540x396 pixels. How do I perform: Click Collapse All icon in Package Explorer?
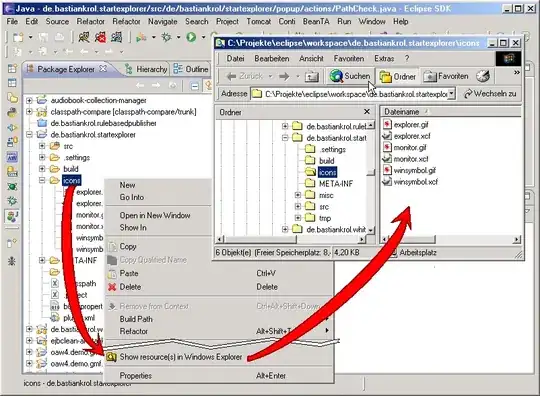[195, 85]
